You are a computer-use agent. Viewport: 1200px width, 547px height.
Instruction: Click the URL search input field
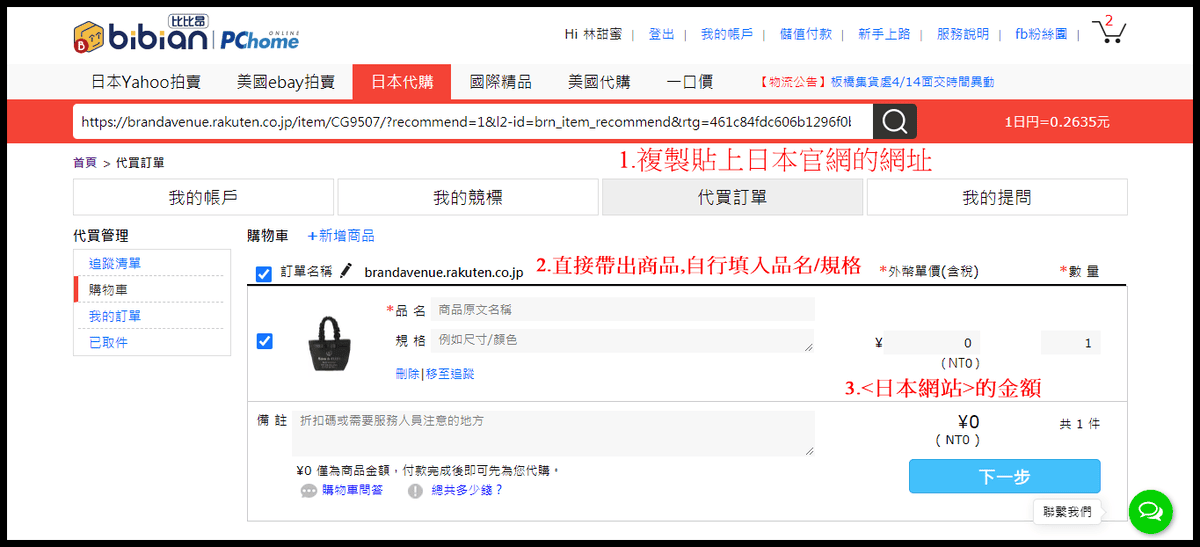click(472, 122)
